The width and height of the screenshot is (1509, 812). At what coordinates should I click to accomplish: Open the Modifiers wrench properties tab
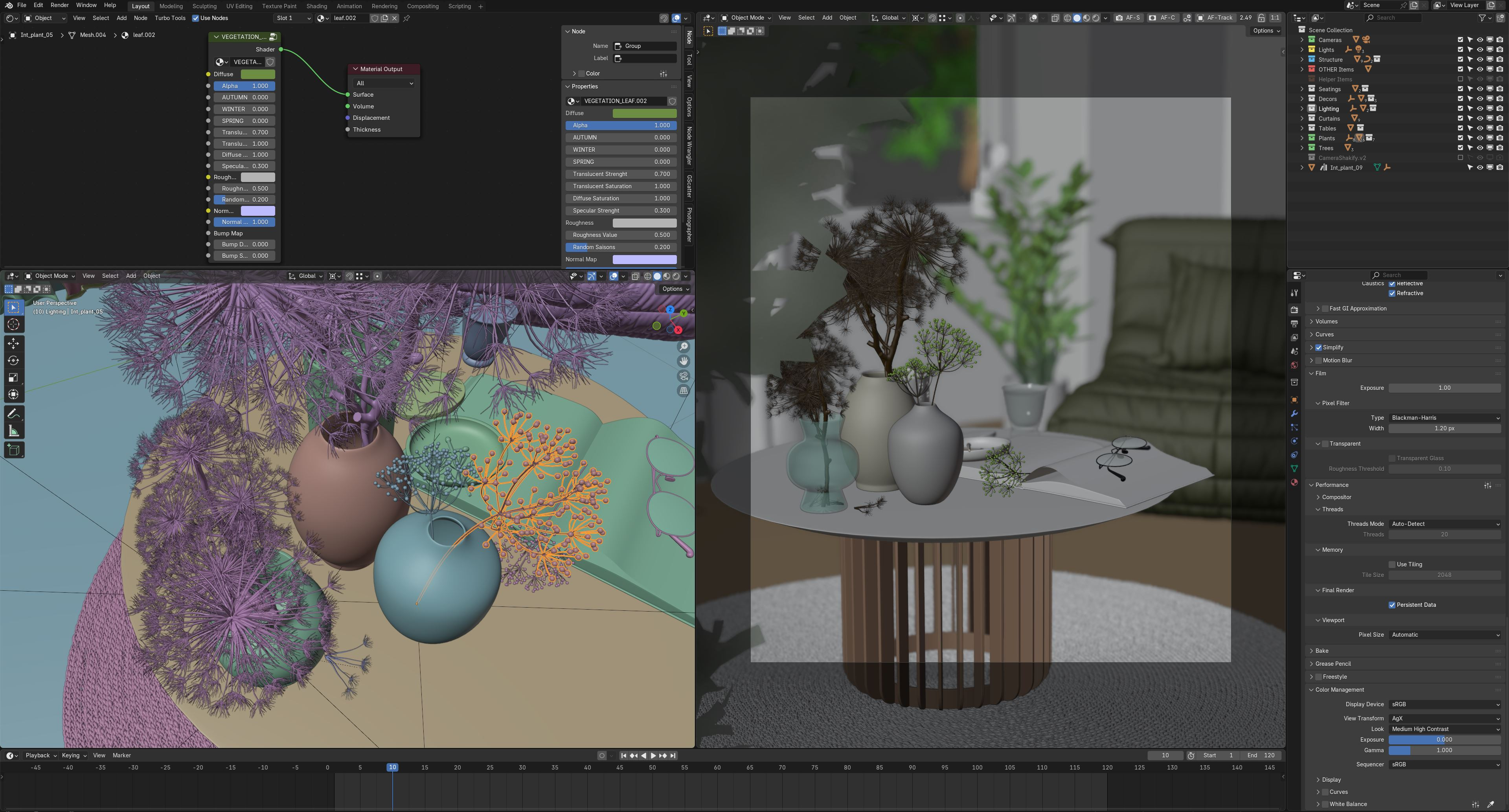[x=1294, y=413]
